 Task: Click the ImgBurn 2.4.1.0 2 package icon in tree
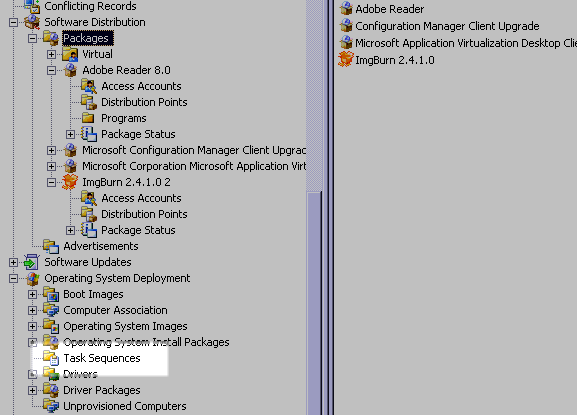(x=70, y=182)
